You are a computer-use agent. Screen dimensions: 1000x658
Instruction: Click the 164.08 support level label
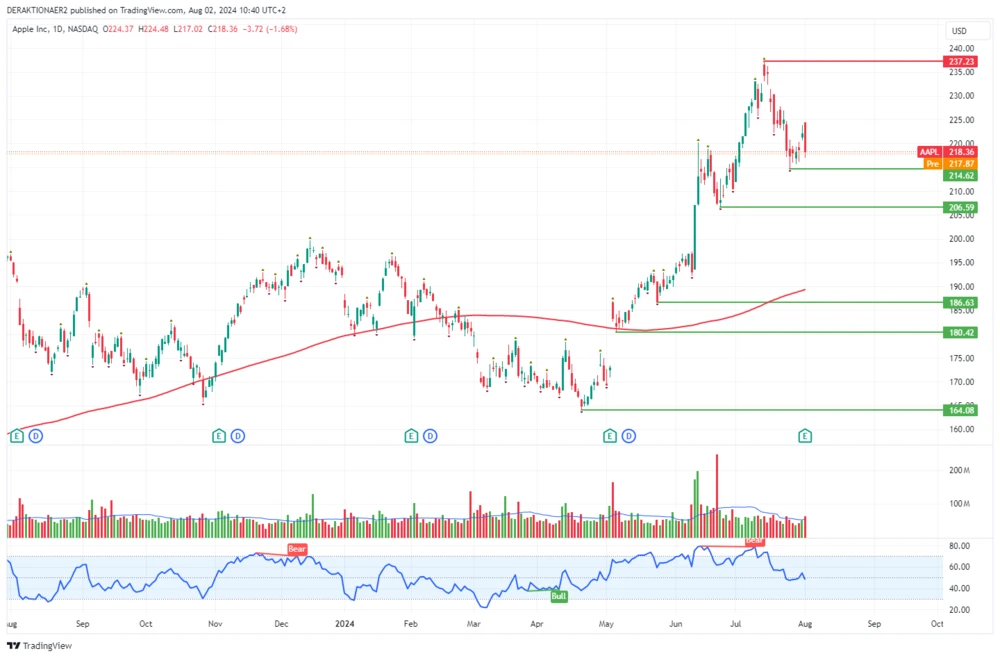959,410
